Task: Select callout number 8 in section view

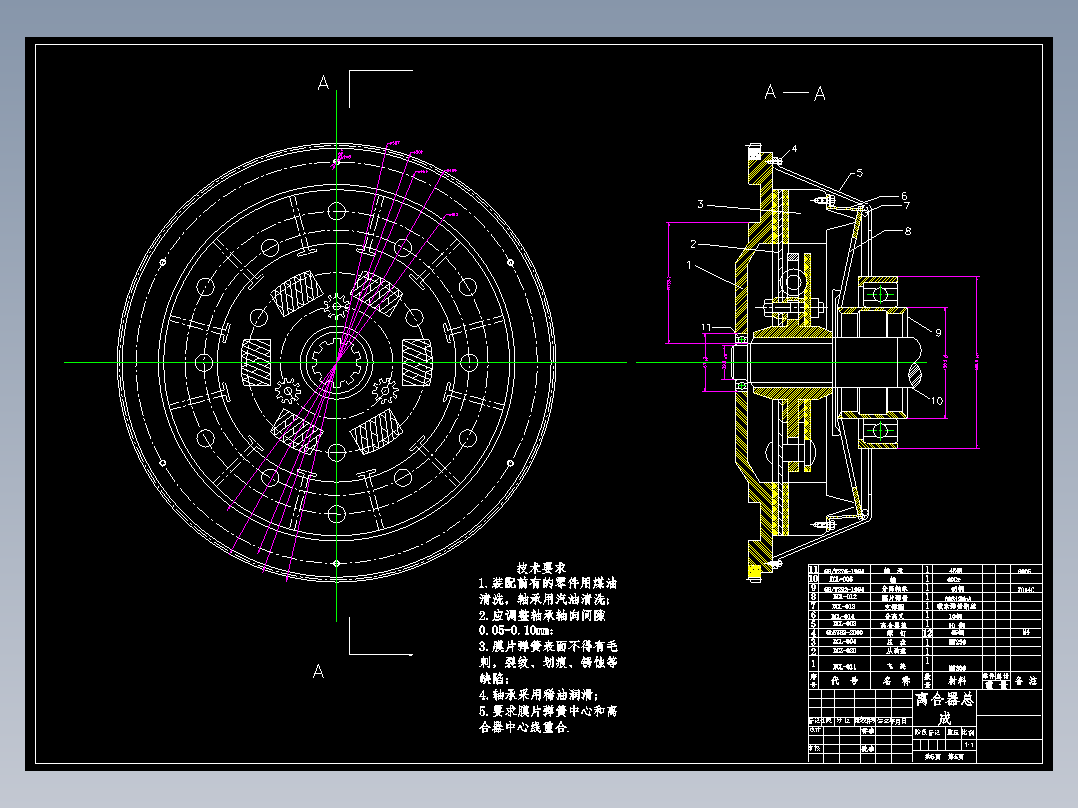Action: point(908,231)
